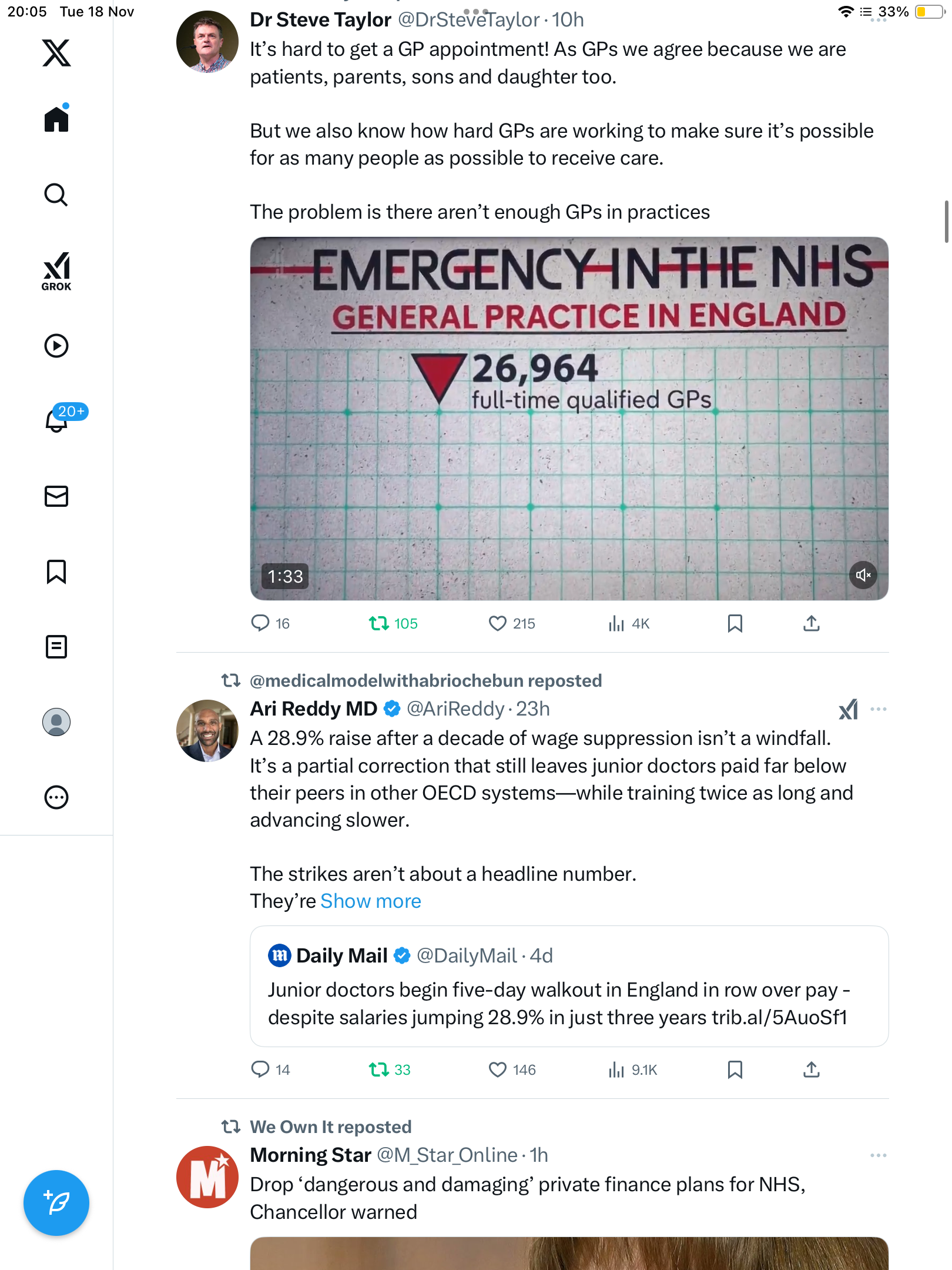Open the Search page

56,195
